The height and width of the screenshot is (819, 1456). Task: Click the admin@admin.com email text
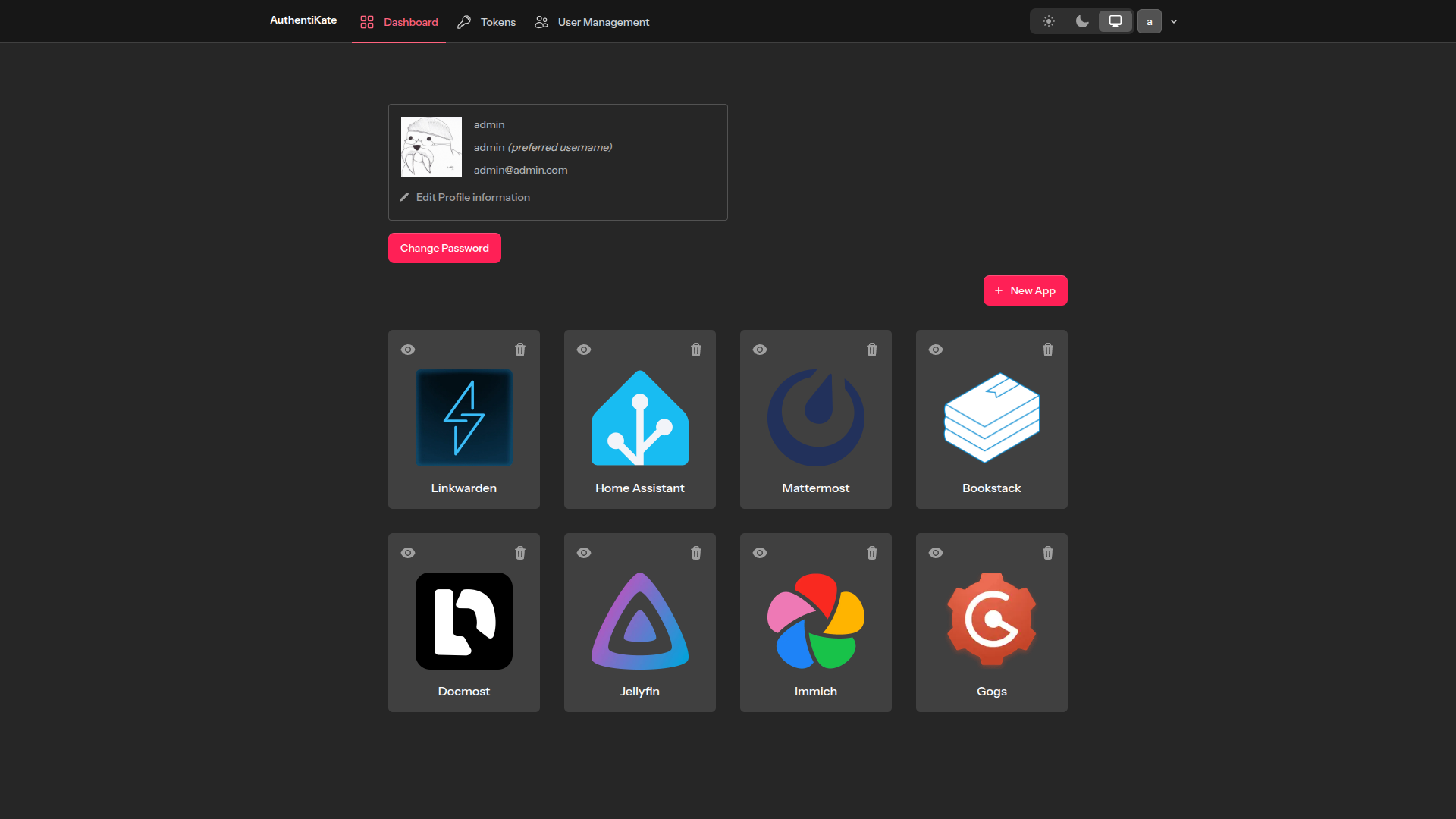click(521, 170)
